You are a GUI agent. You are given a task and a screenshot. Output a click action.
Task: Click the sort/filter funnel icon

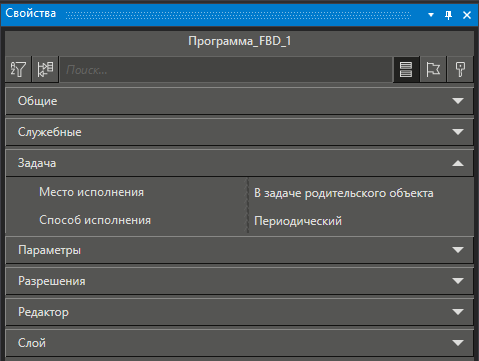(18, 69)
